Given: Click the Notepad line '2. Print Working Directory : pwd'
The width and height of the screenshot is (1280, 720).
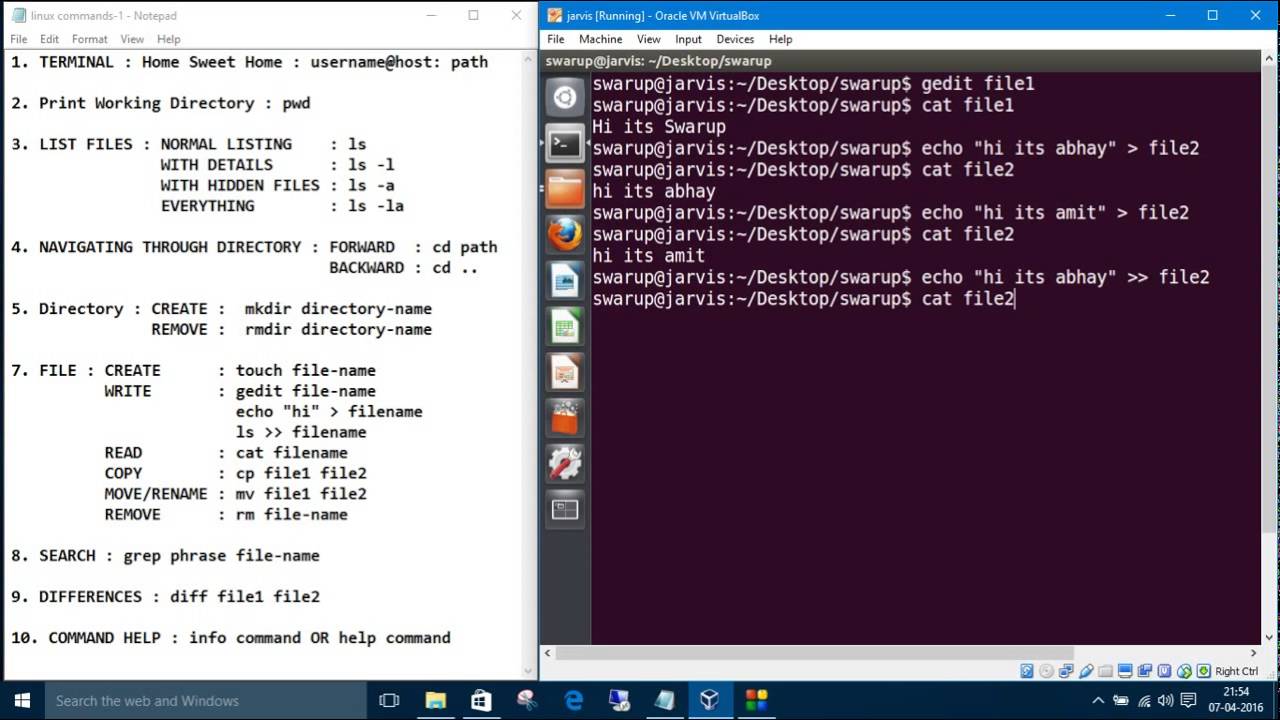Looking at the screenshot, I should tap(160, 103).
